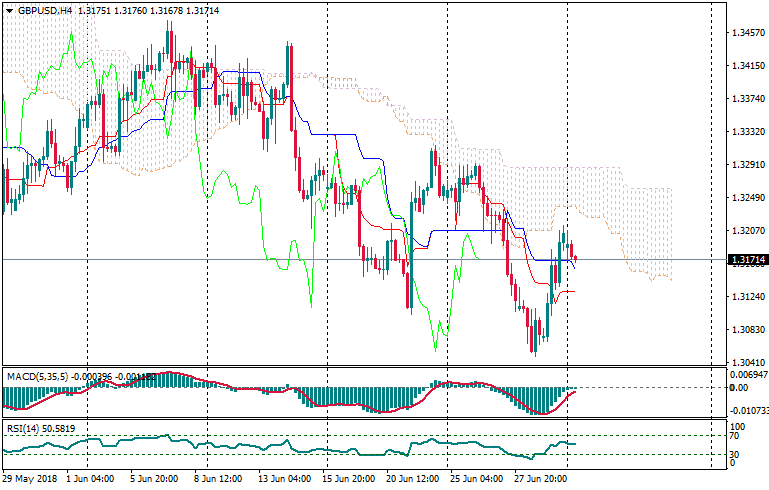Click the 1.34570 price axis label
Viewport: 769px width, 490px height.
click(745, 33)
